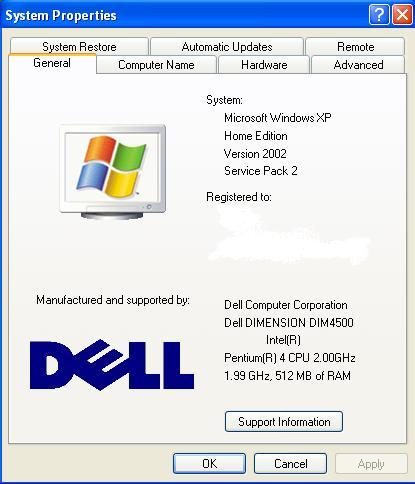
Task: Open the Computer Name tab
Action: tap(156, 65)
